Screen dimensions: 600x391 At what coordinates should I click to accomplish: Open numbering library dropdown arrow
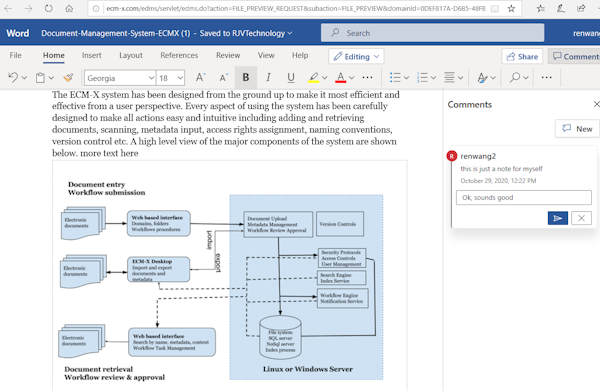click(x=433, y=78)
